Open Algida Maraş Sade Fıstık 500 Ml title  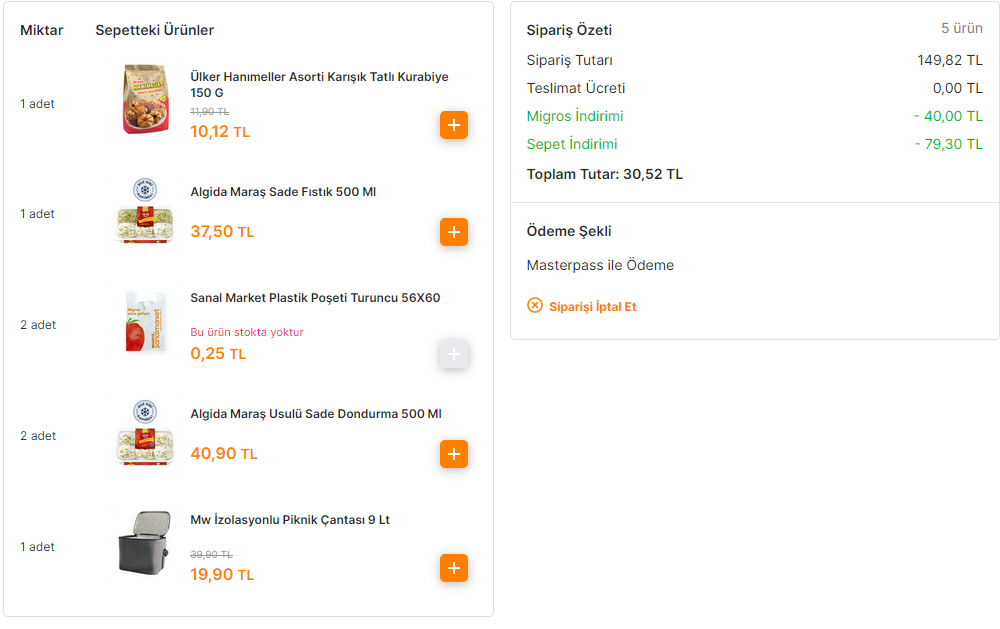(x=283, y=192)
